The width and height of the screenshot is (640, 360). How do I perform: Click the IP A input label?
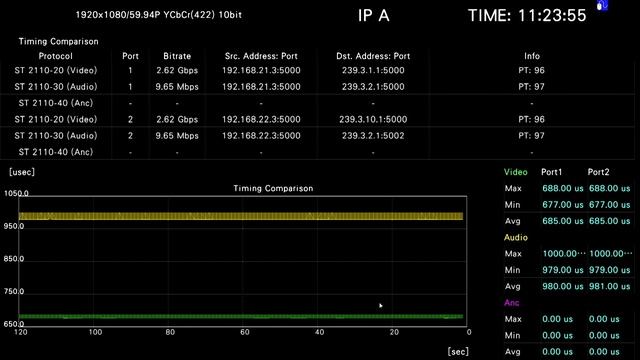373,16
